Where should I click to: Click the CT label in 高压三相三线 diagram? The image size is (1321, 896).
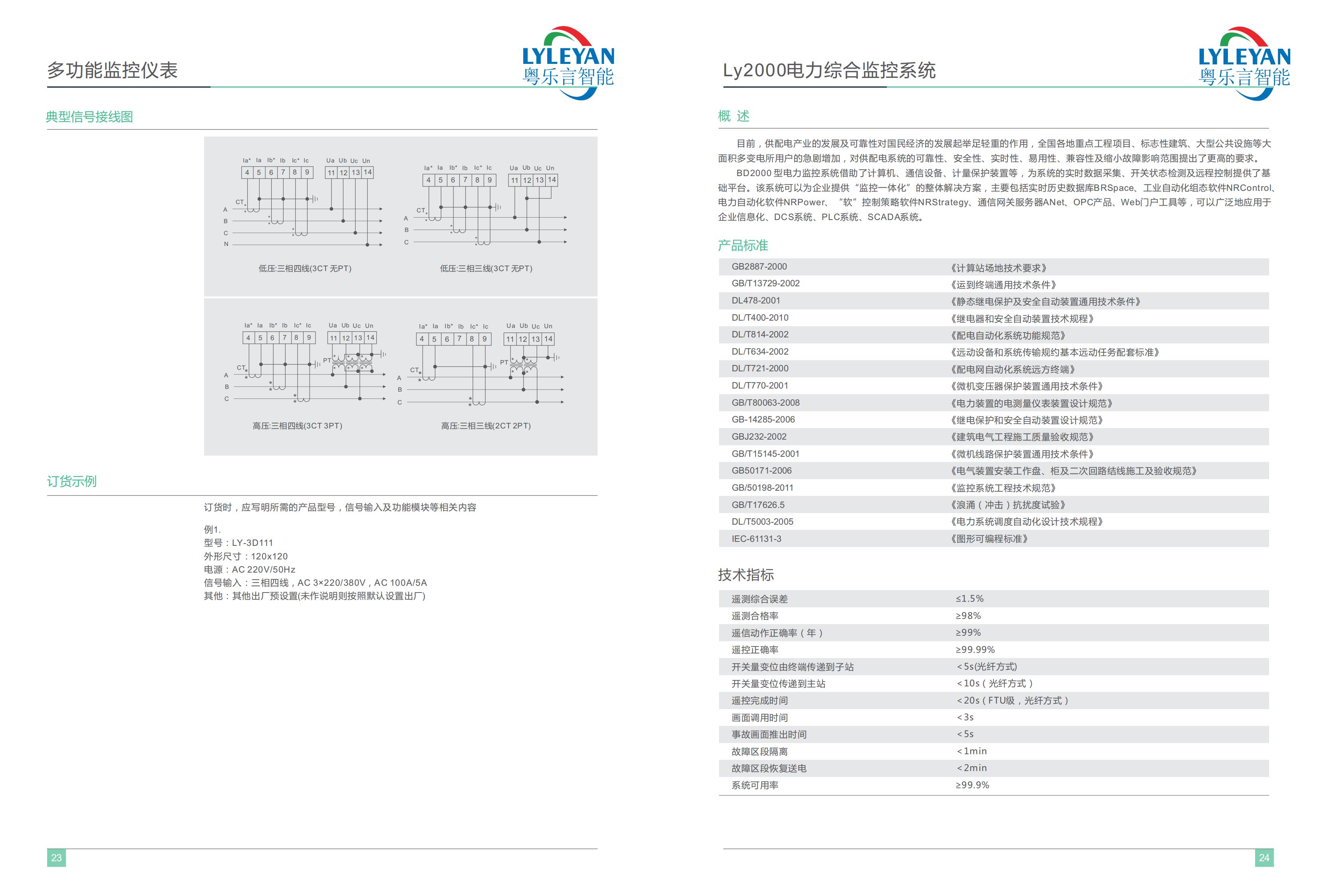(x=414, y=370)
